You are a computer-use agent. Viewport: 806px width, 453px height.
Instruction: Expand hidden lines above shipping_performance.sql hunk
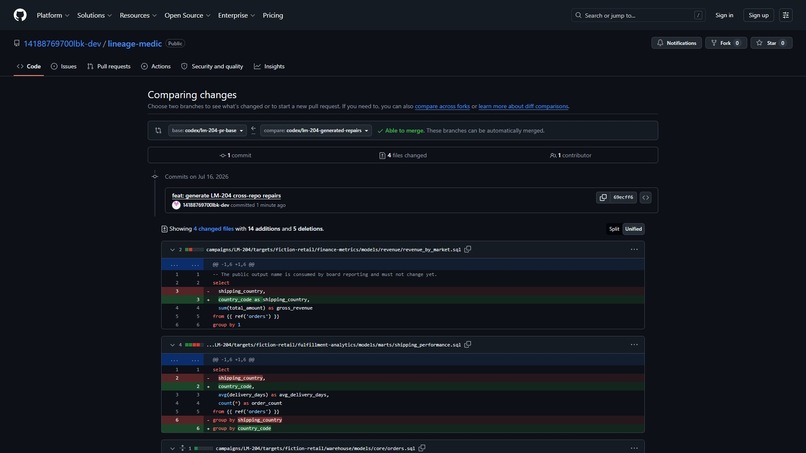point(184,359)
